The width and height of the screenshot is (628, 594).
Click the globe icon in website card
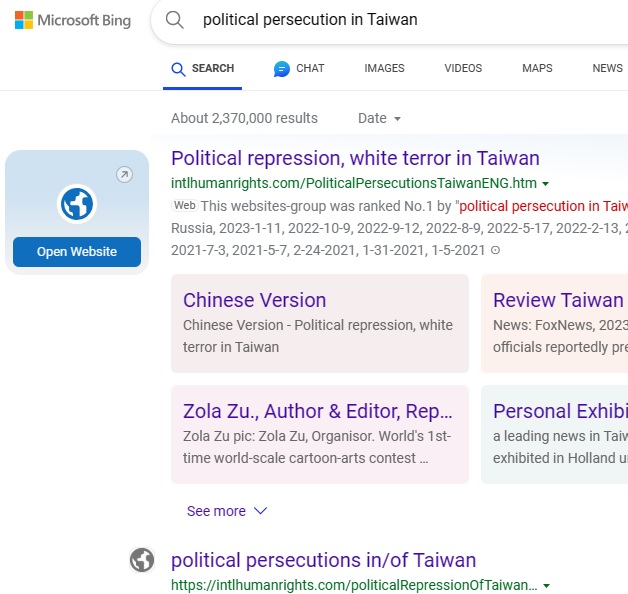(77, 203)
